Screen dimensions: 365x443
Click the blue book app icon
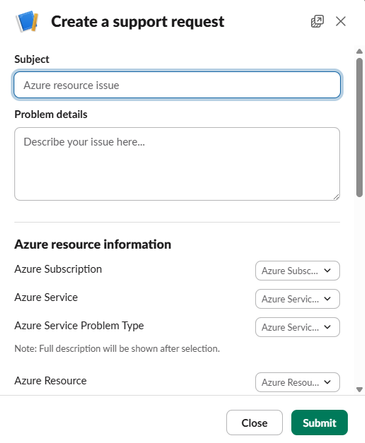click(x=27, y=22)
